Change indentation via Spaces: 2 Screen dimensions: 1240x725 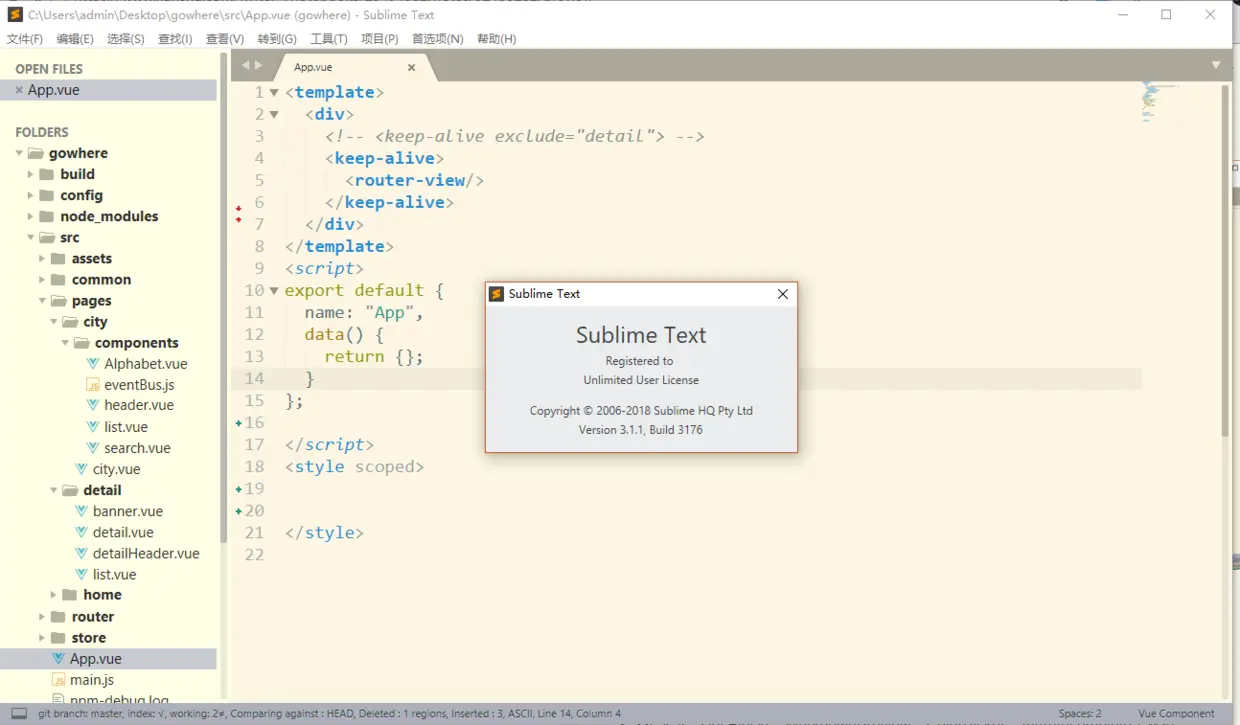[x=1080, y=714]
